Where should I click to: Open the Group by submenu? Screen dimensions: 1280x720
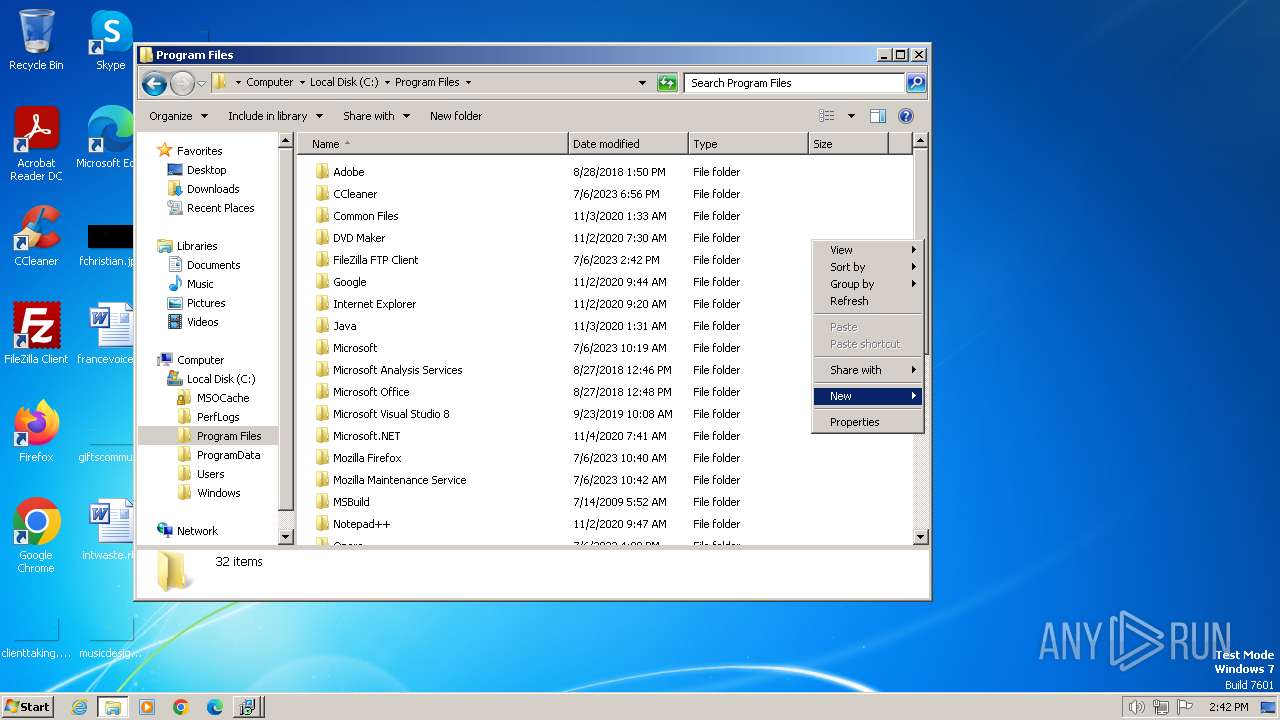click(x=867, y=284)
